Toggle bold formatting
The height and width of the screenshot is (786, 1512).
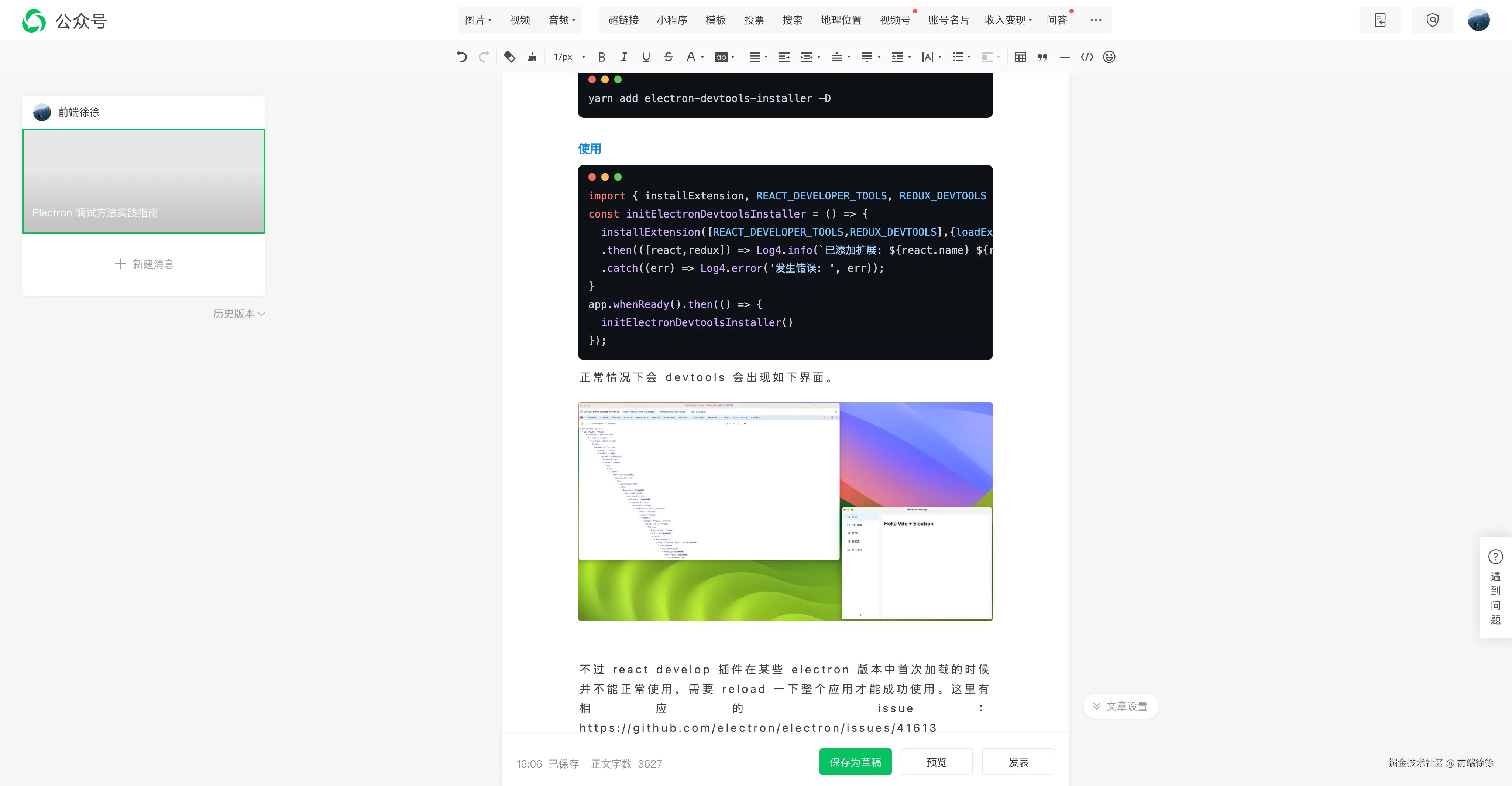(x=602, y=57)
